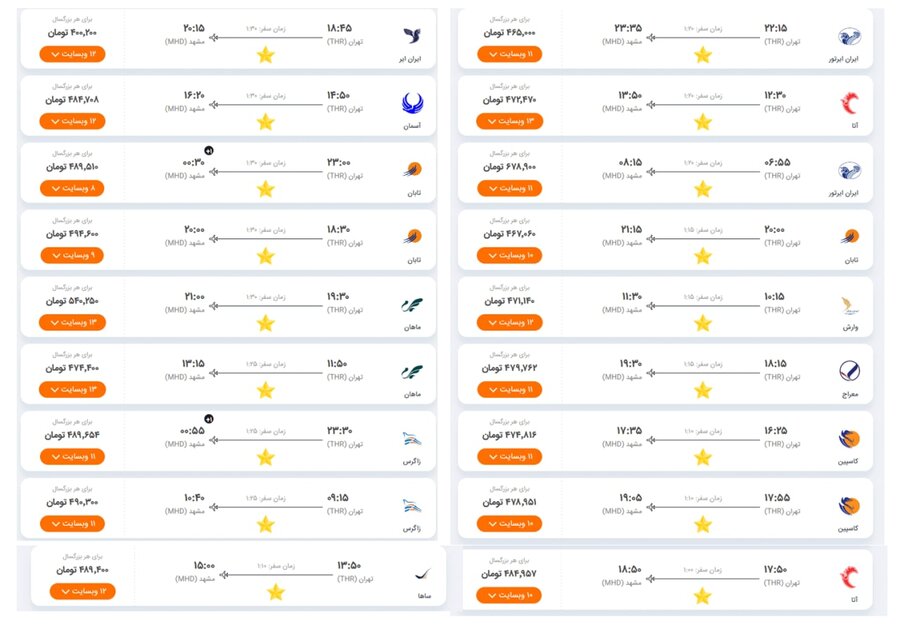The image size is (900, 625).
Task: Click Ata logo on the 12:30 flight
Action: [849, 103]
